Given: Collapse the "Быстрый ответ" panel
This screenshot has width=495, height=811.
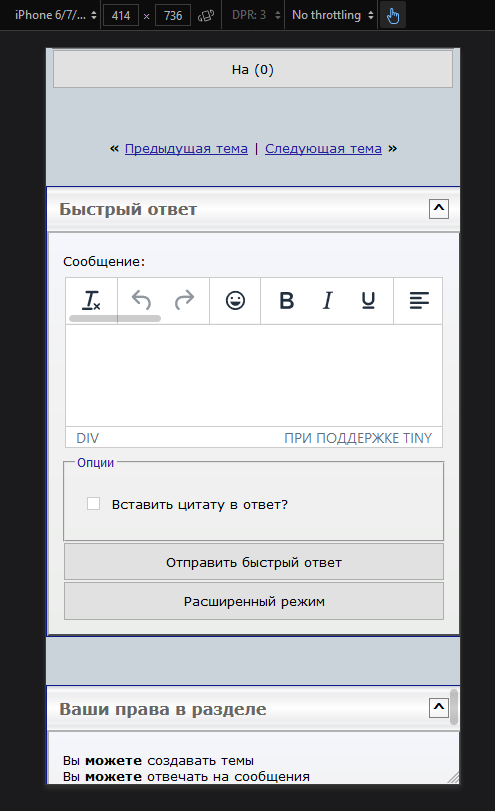Looking at the screenshot, I should click(439, 209).
